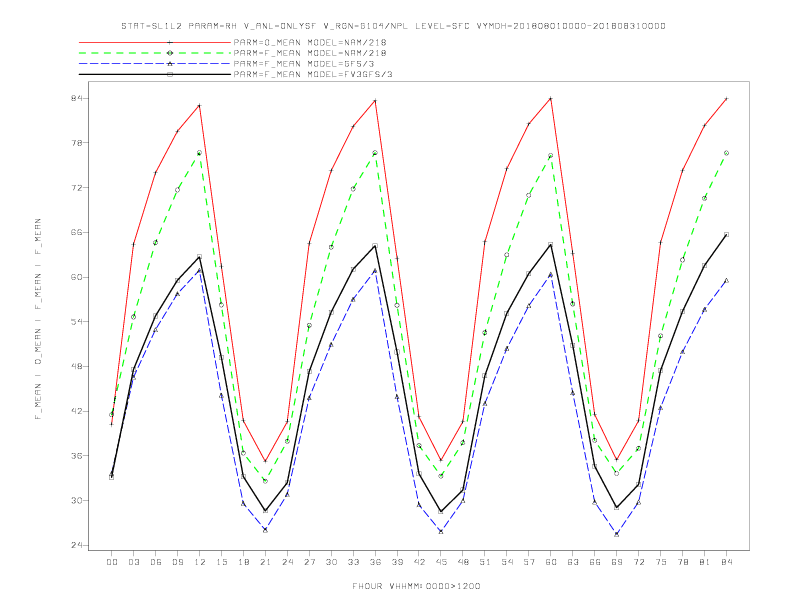Click y-axis tick value 84
The width and height of the screenshot is (792, 612).
click(77, 98)
